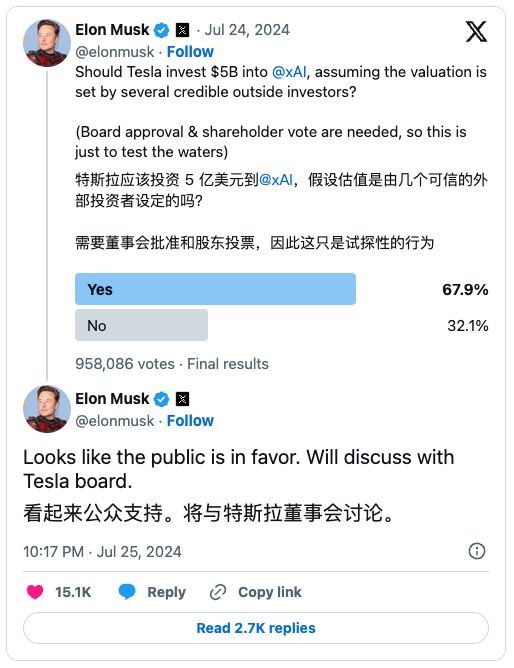Click the X affiliate badge on the second tweet
The width and height of the screenshot is (514, 668).
click(x=182, y=399)
